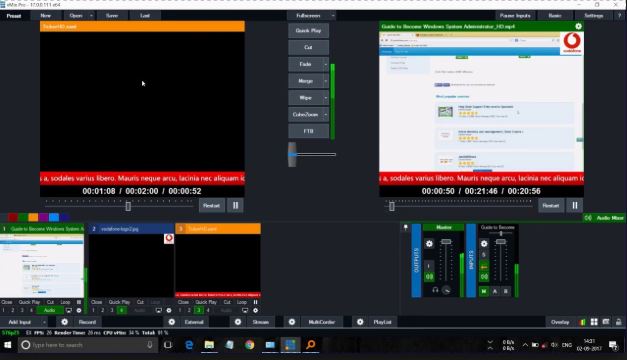
Task: Click the orange magnifier app on taskbar
Action: (311, 345)
